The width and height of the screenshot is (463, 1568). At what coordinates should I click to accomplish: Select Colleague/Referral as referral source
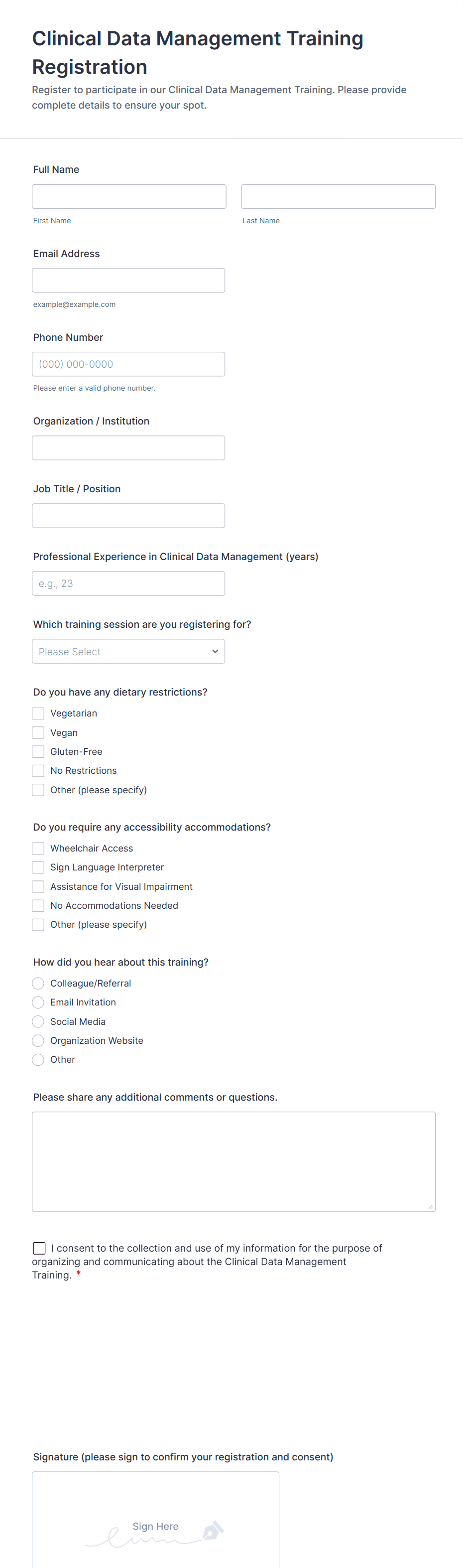(x=38, y=983)
